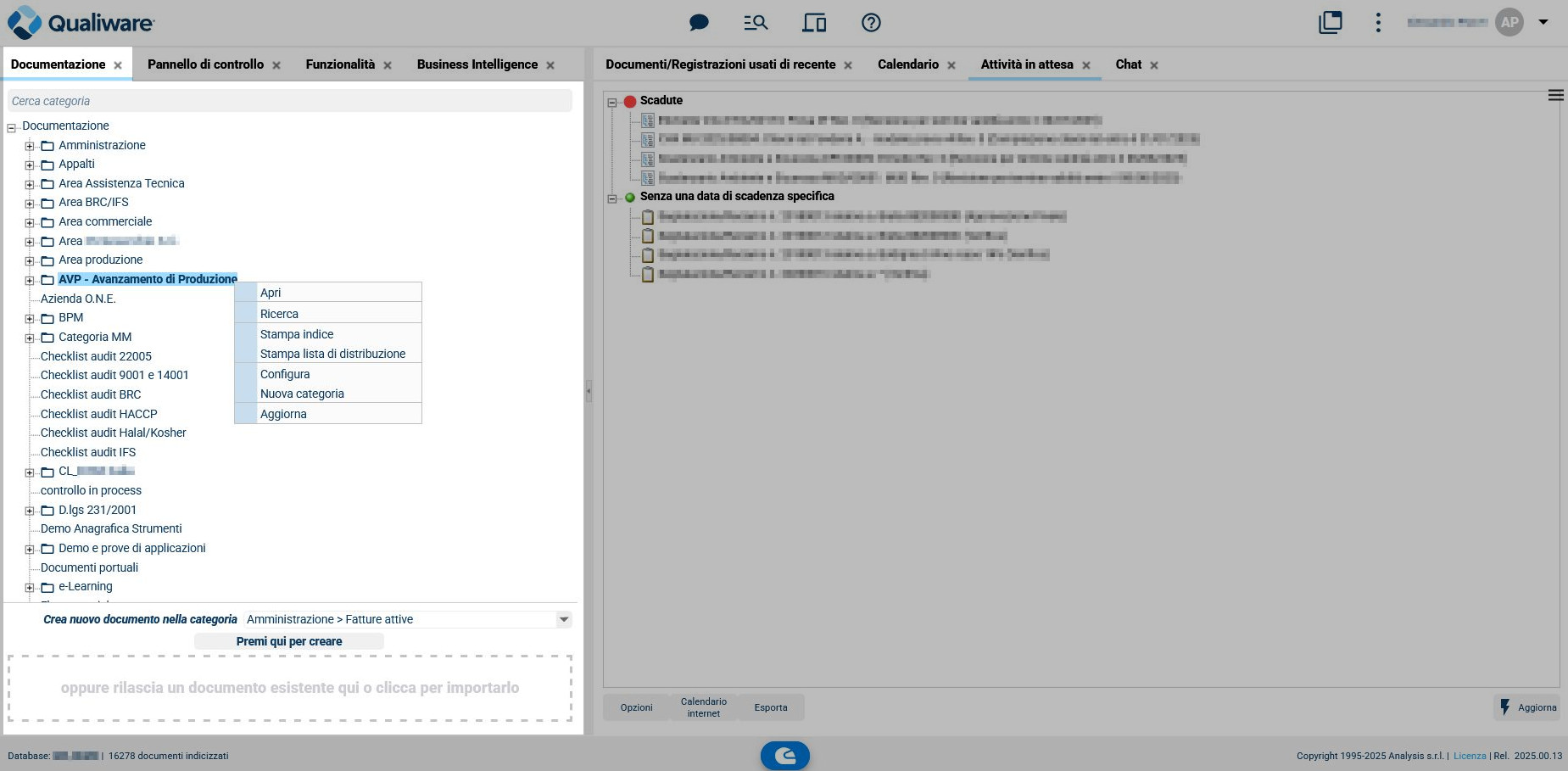The width and height of the screenshot is (1568, 771).
Task: Click the panel splitter collapse handle
Action: [588, 391]
